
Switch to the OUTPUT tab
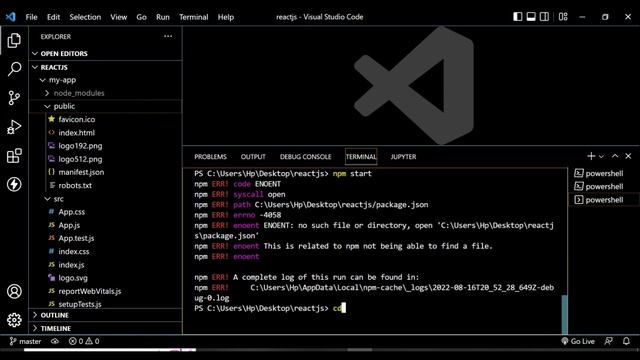pos(253,157)
